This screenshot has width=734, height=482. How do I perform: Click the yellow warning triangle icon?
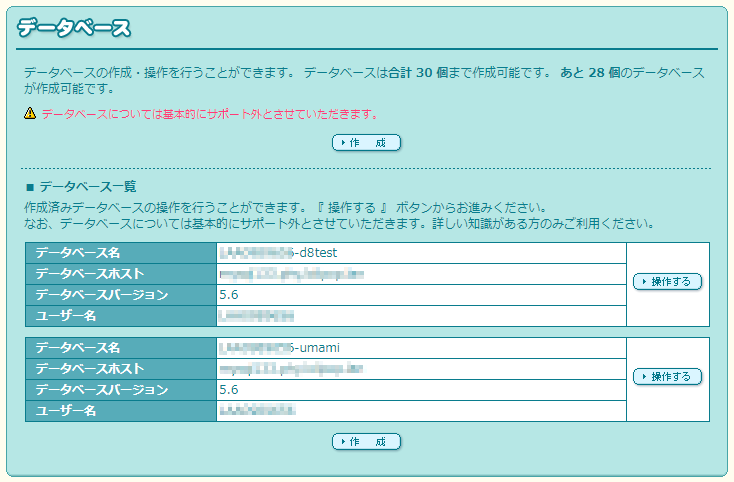tap(30, 113)
